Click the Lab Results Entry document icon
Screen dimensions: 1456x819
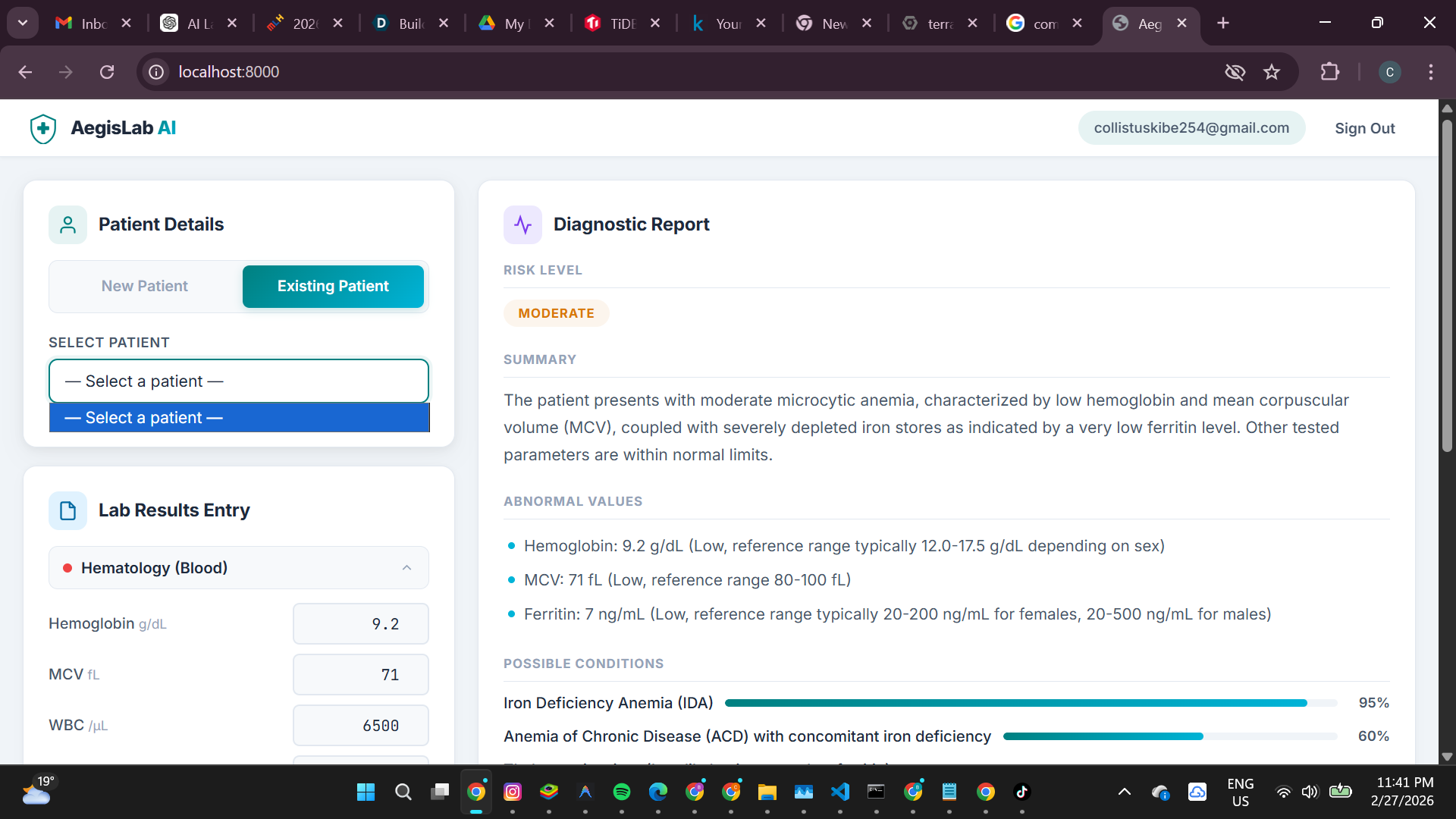(67, 510)
